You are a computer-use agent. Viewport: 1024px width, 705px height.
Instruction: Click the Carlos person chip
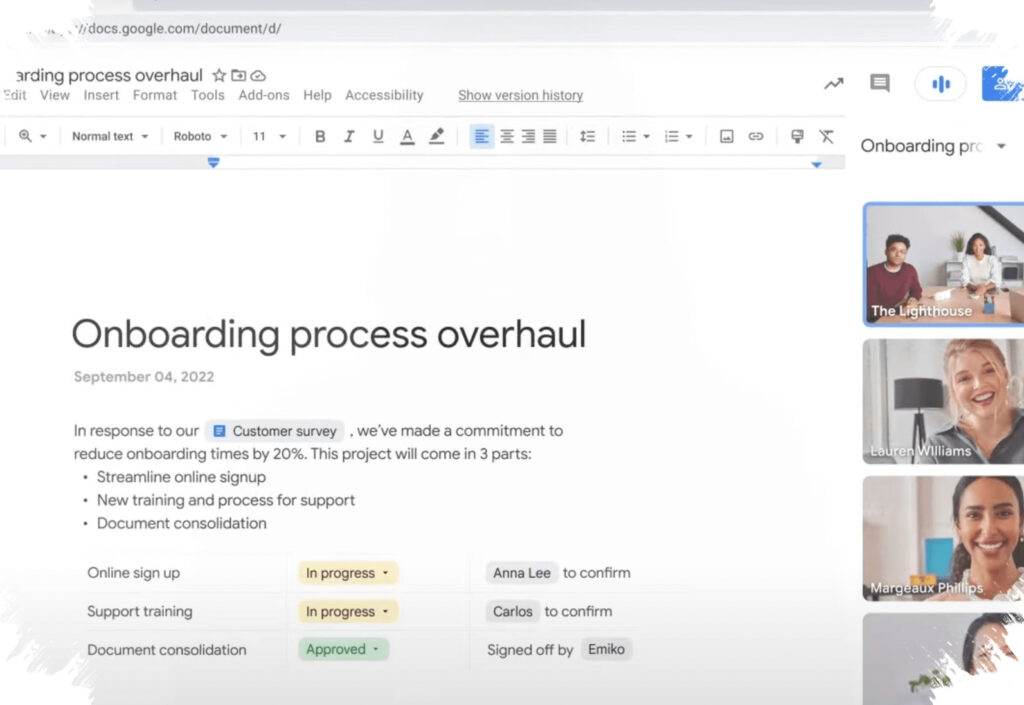tap(513, 612)
